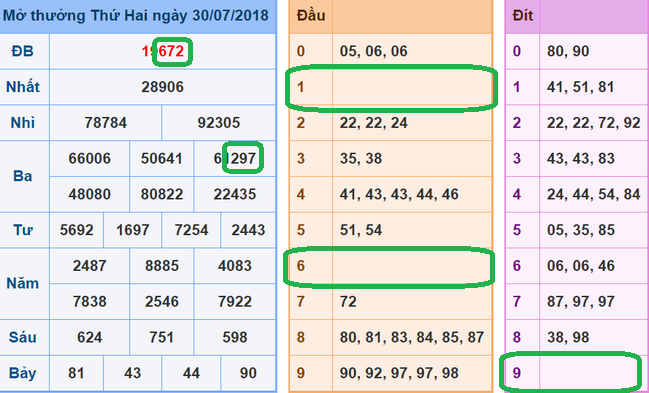The width and height of the screenshot is (649, 393).
Task: Click the Tư prize number 7254
Action: (191, 230)
